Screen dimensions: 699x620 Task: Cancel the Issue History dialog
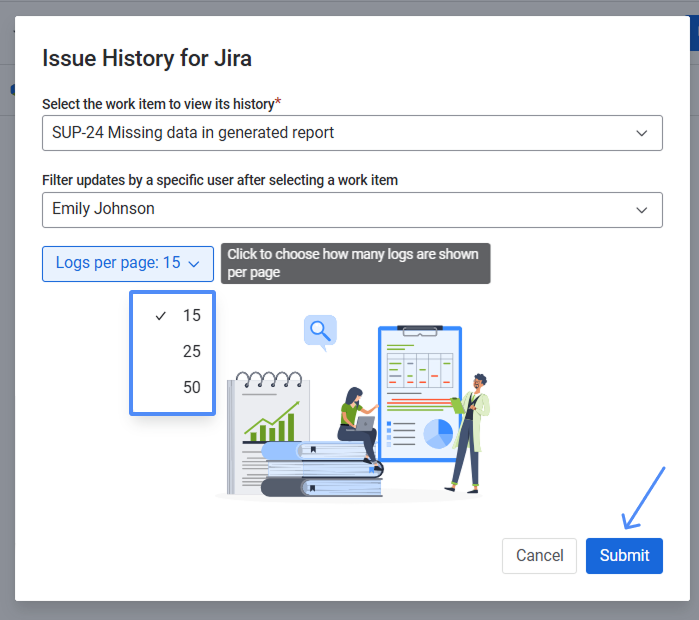[539, 556]
